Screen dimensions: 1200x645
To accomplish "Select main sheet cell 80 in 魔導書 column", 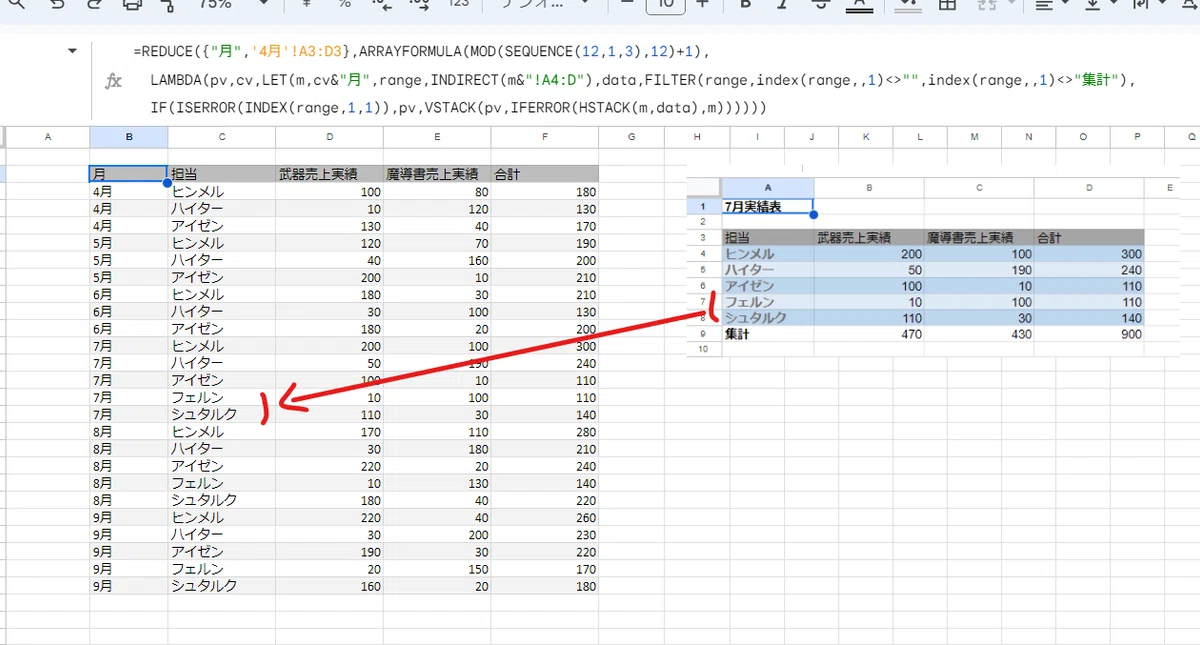I will click(437, 191).
